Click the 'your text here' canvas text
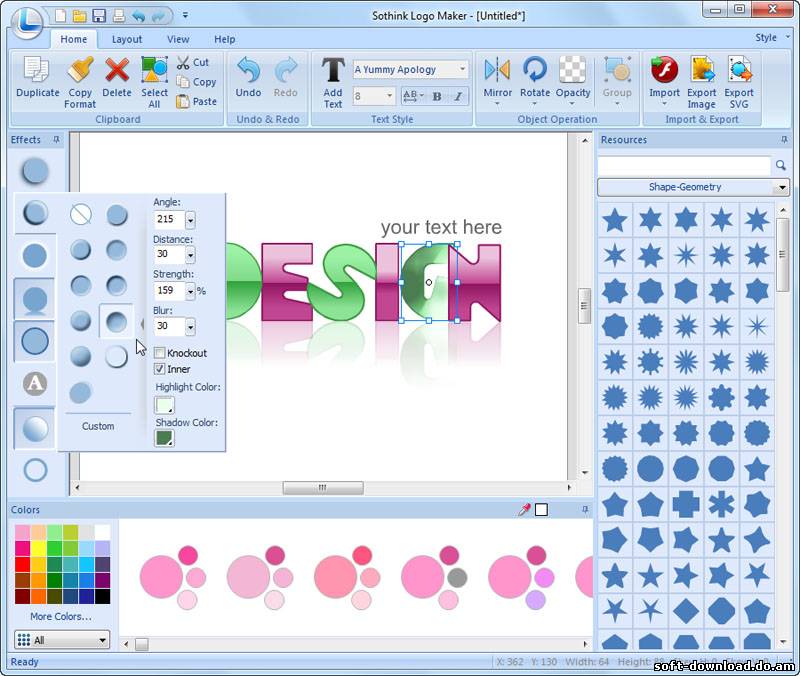 [441, 227]
